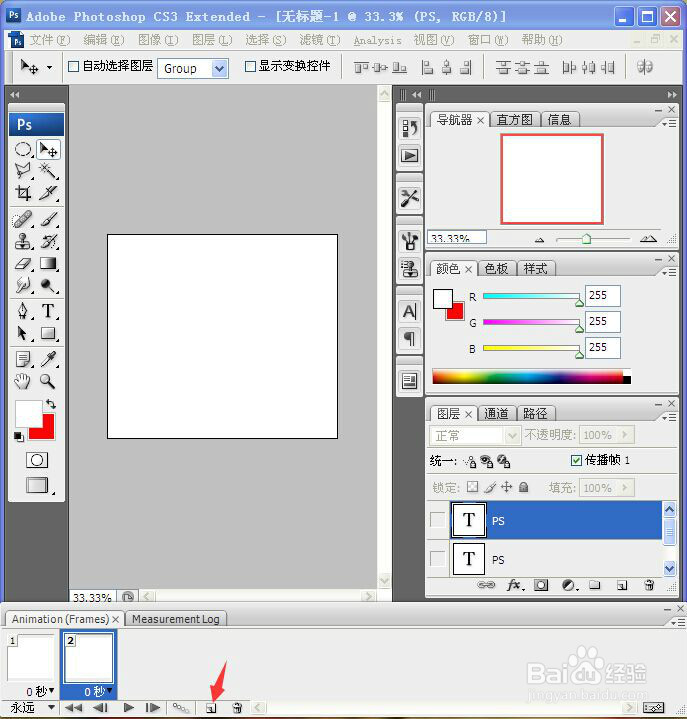Toggle lock transparent pixels
This screenshot has height=719, width=687.
point(472,487)
